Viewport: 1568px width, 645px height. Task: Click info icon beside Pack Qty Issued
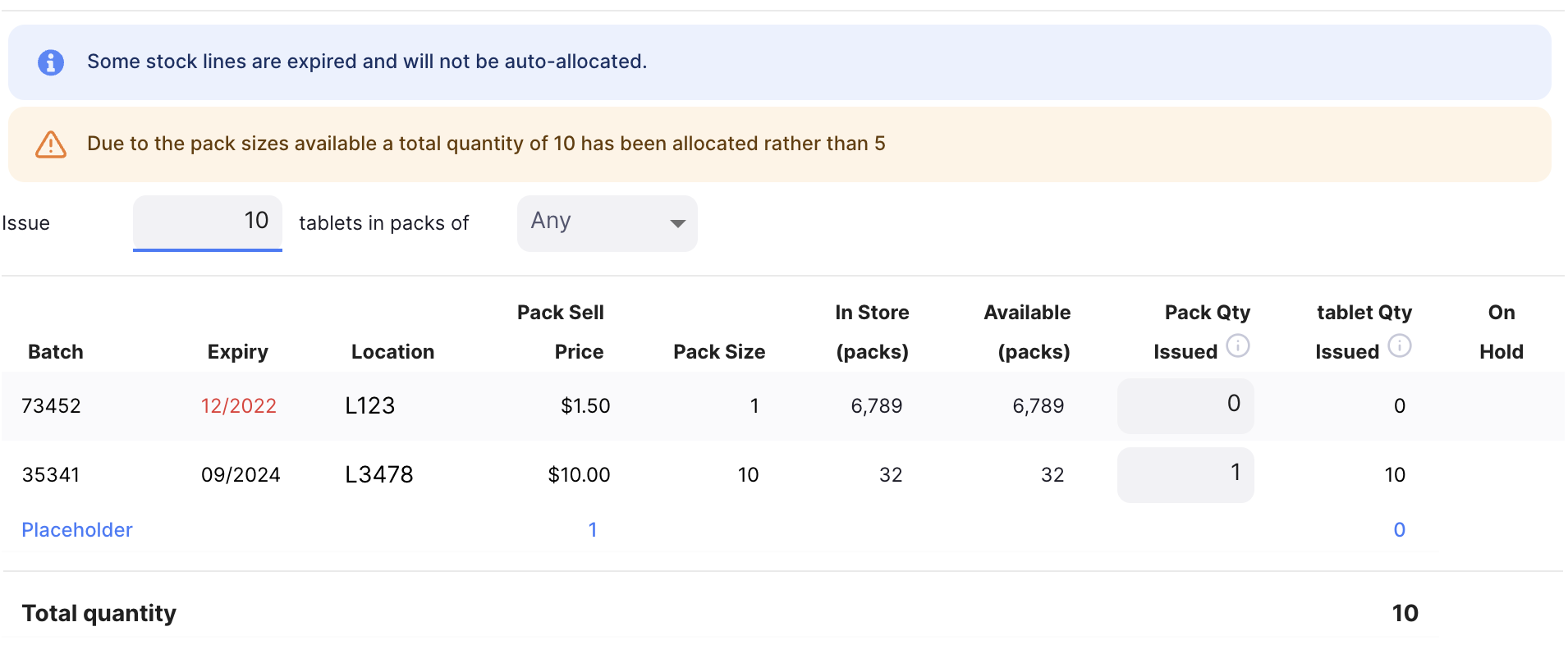point(1238,346)
